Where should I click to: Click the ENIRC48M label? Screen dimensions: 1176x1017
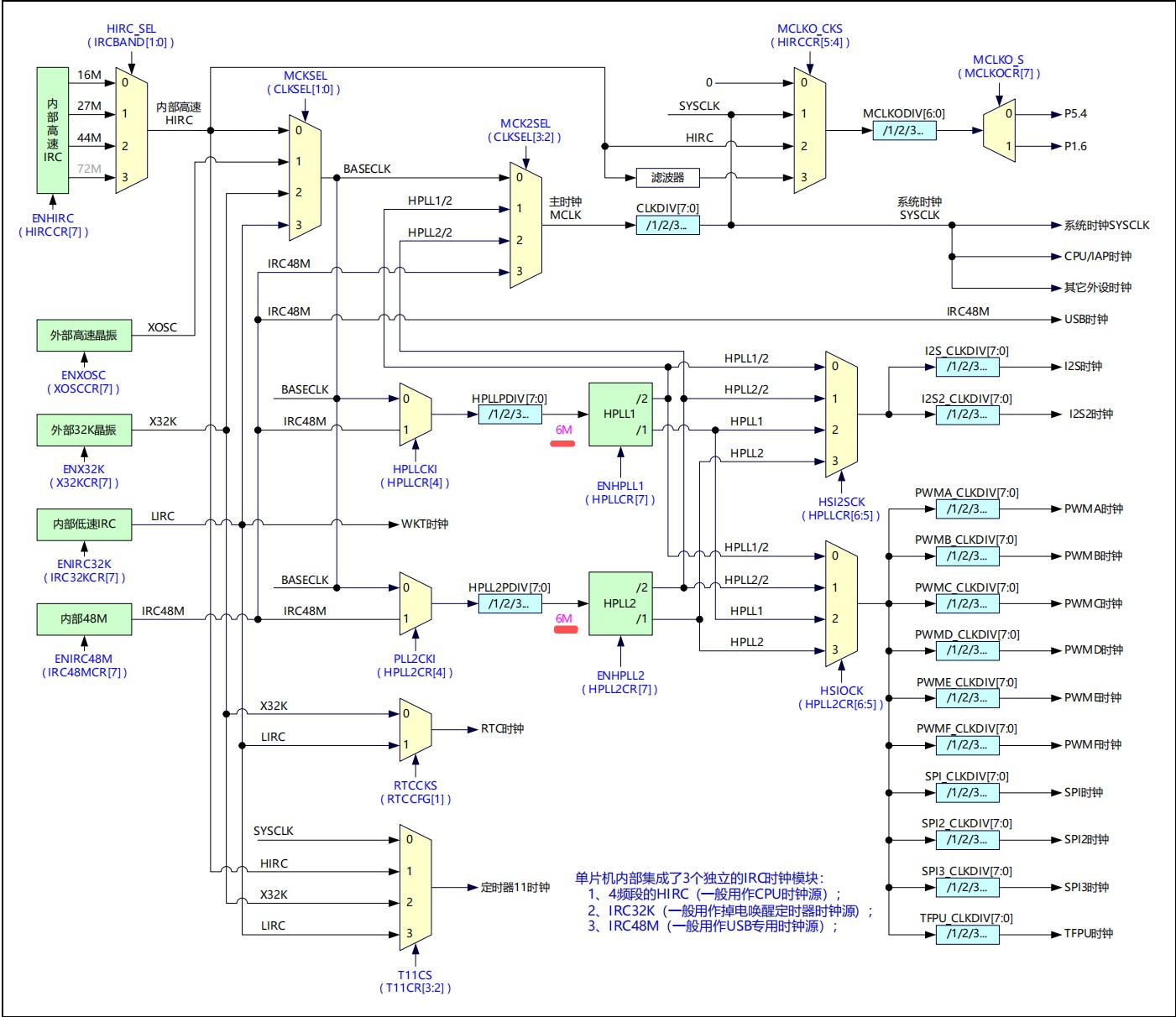click(x=84, y=659)
